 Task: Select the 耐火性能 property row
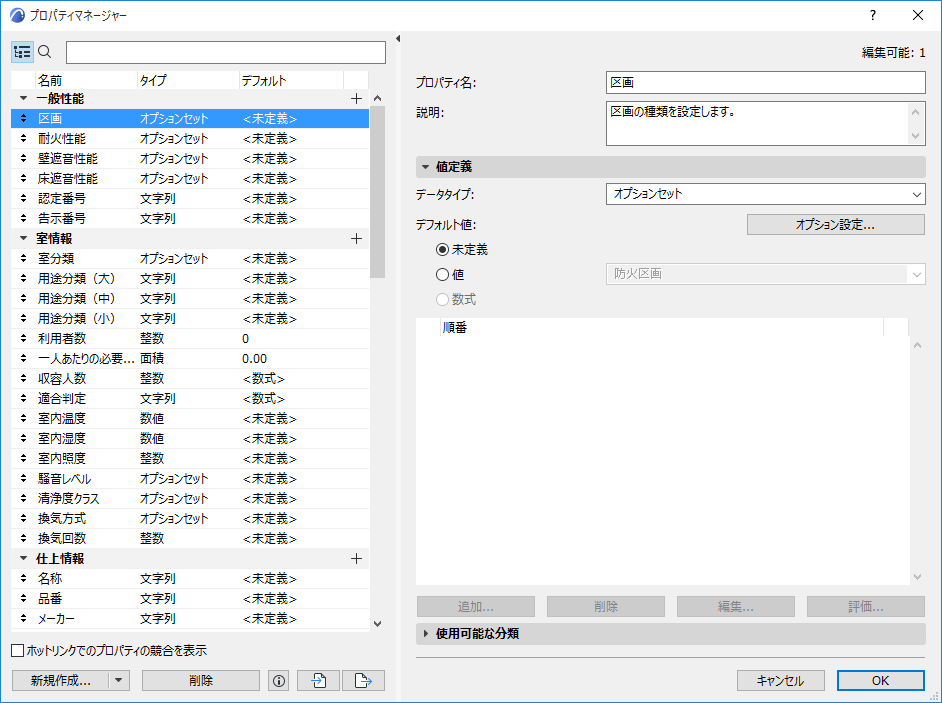click(190, 138)
